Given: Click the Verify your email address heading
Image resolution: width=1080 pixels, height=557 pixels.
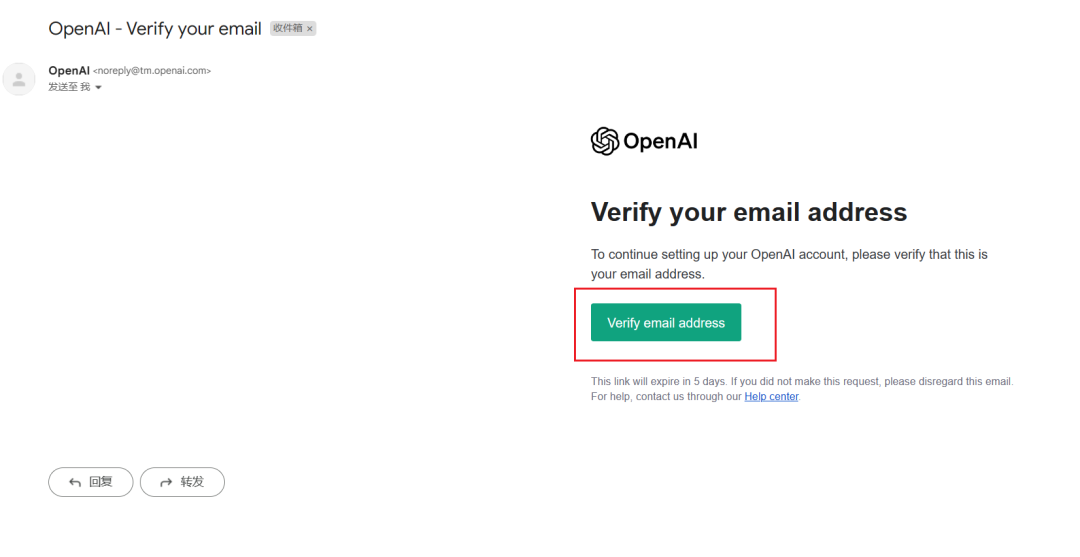Looking at the screenshot, I should (x=749, y=212).
